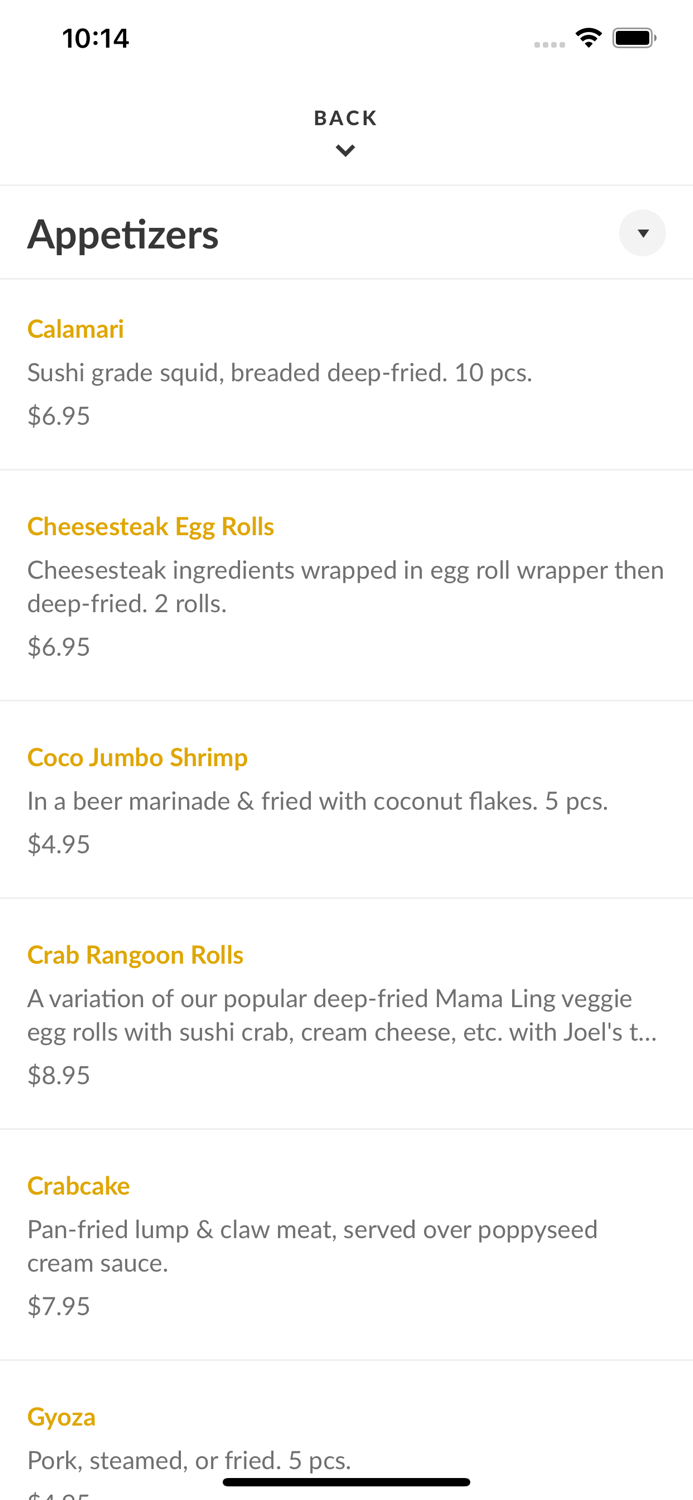Tap the battery indicator icon

[634, 36]
